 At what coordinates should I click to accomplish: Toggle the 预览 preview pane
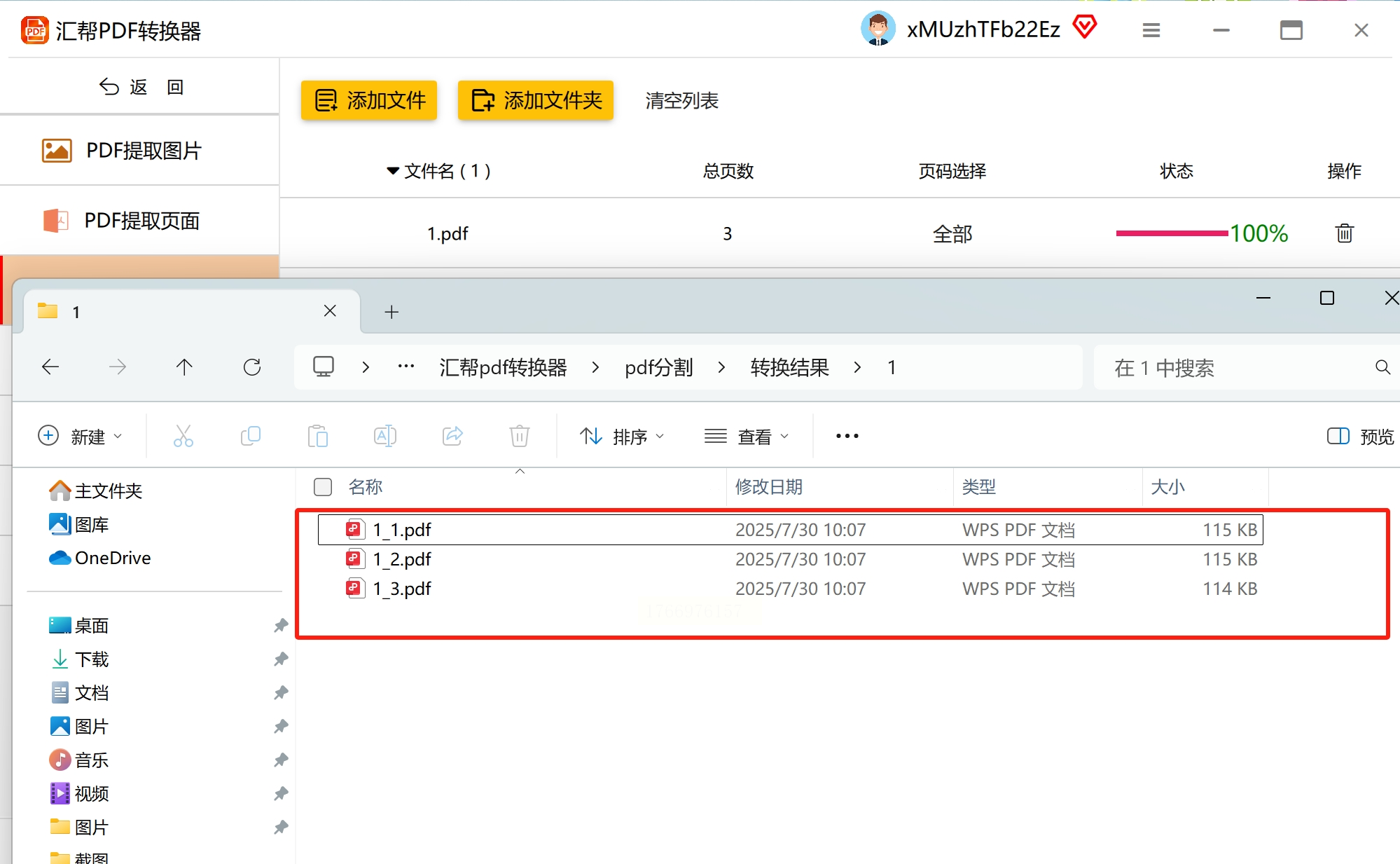pos(1360,437)
